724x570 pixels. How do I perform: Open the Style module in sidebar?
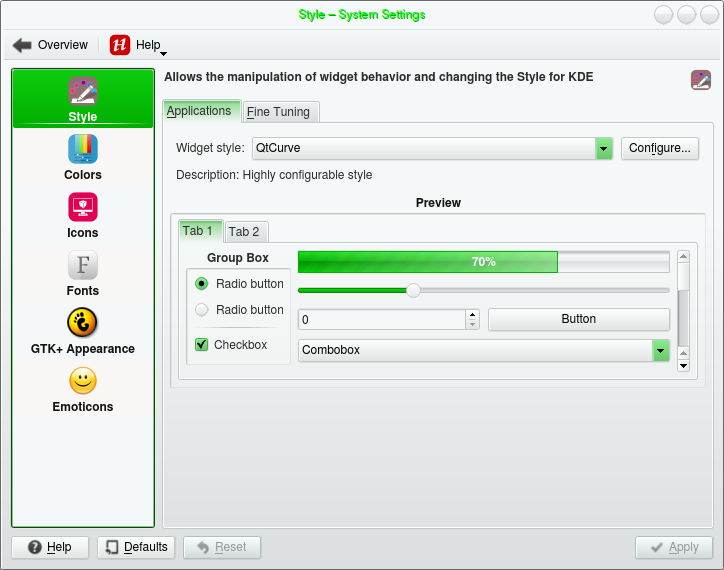pyautogui.click(x=83, y=98)
